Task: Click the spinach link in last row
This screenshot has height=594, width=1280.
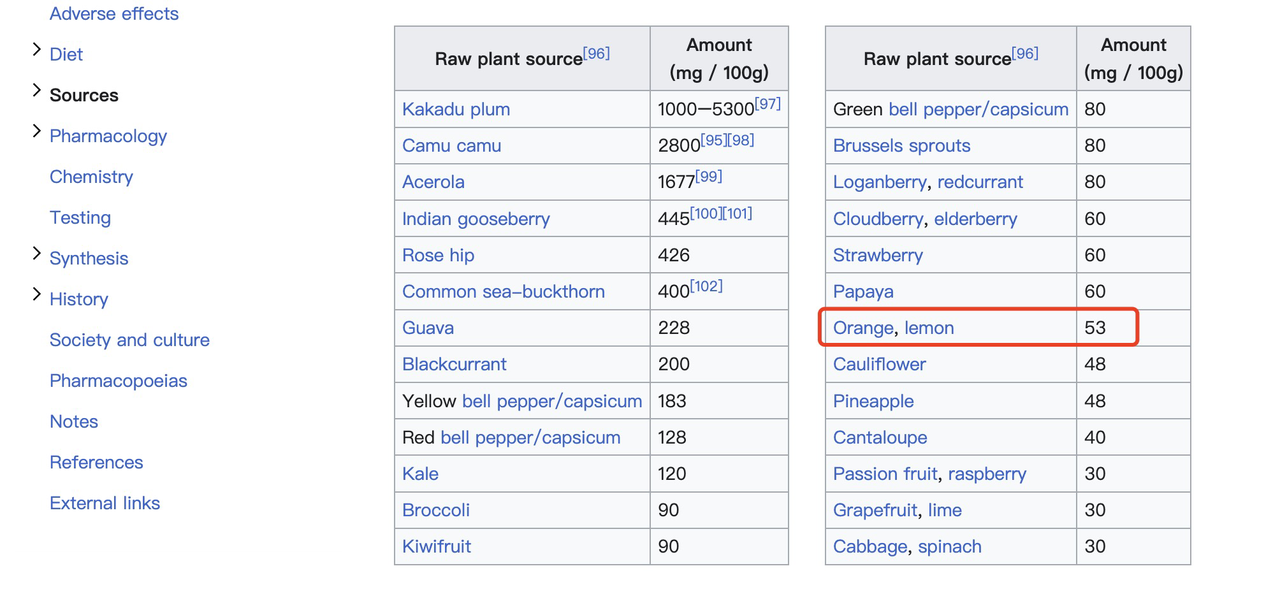Action: tap(950, 547)
